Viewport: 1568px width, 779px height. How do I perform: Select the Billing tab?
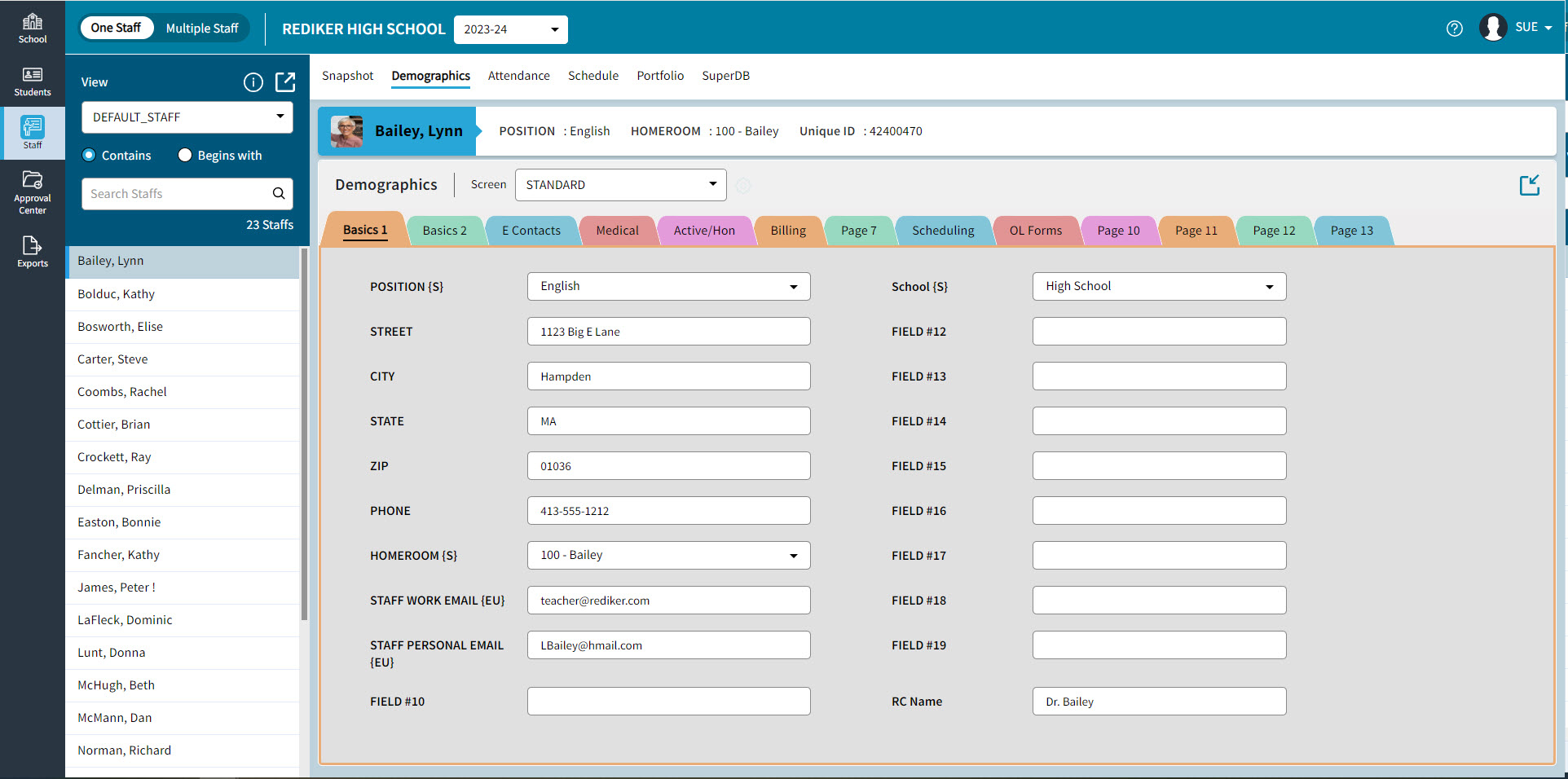(788, 231)
